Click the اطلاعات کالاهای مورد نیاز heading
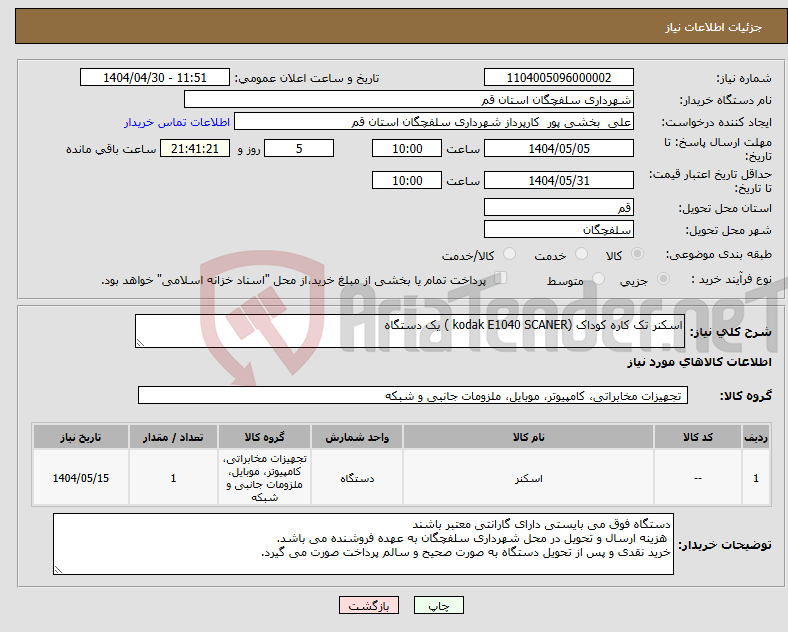 (699, 362)
